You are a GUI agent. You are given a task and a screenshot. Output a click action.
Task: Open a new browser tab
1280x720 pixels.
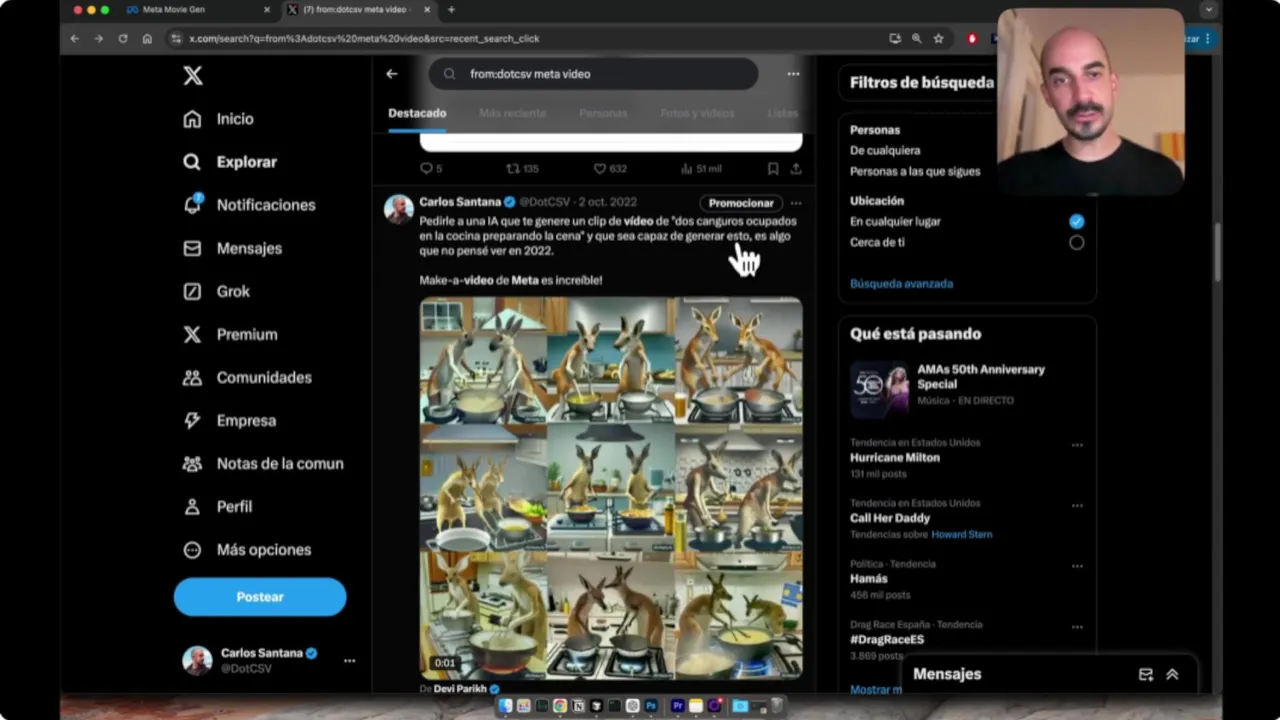pos(451,10)
